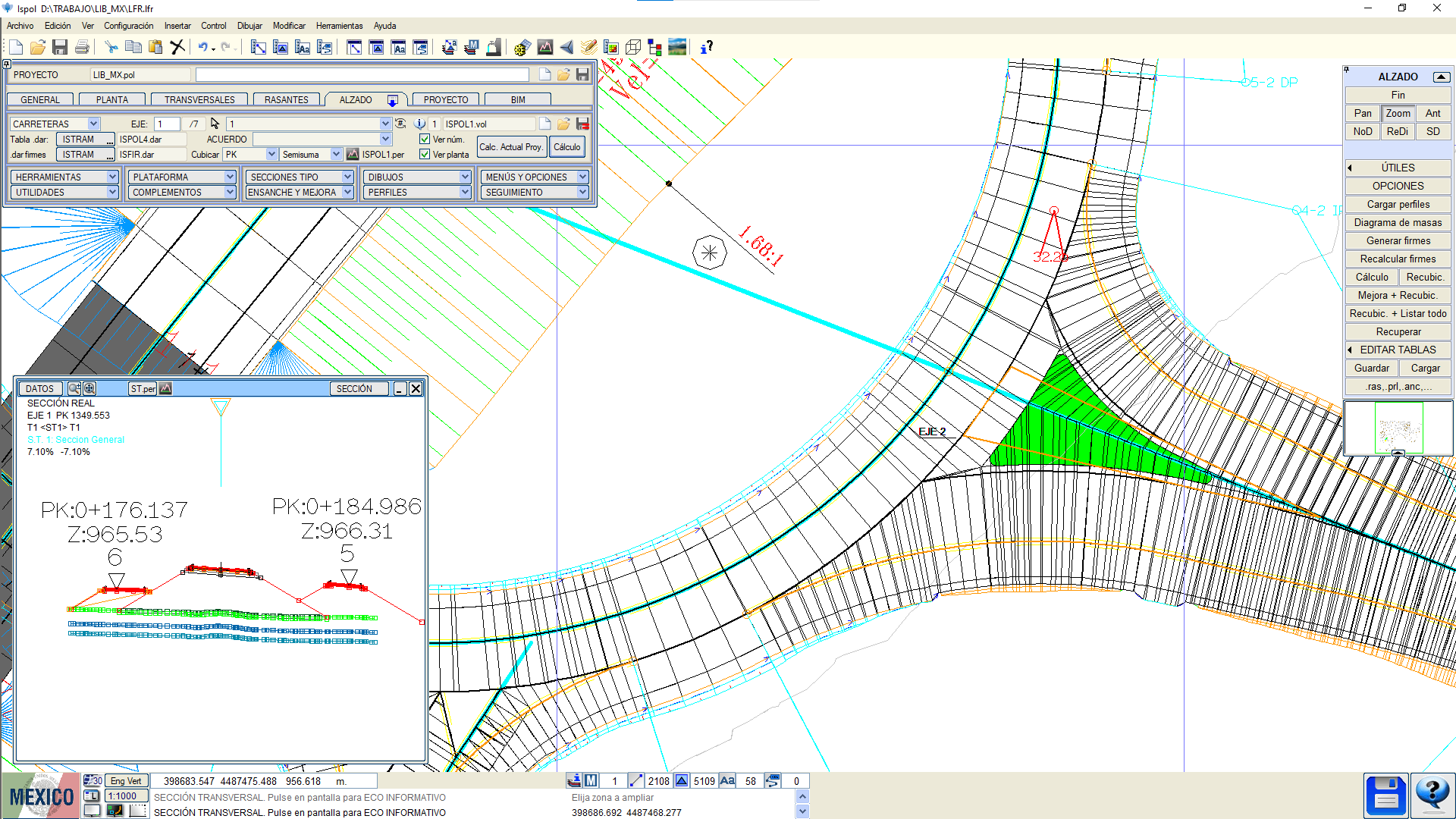1456x819 pixels.
Task: Switch to the RASANTES tab
Action: click(286, 99)
